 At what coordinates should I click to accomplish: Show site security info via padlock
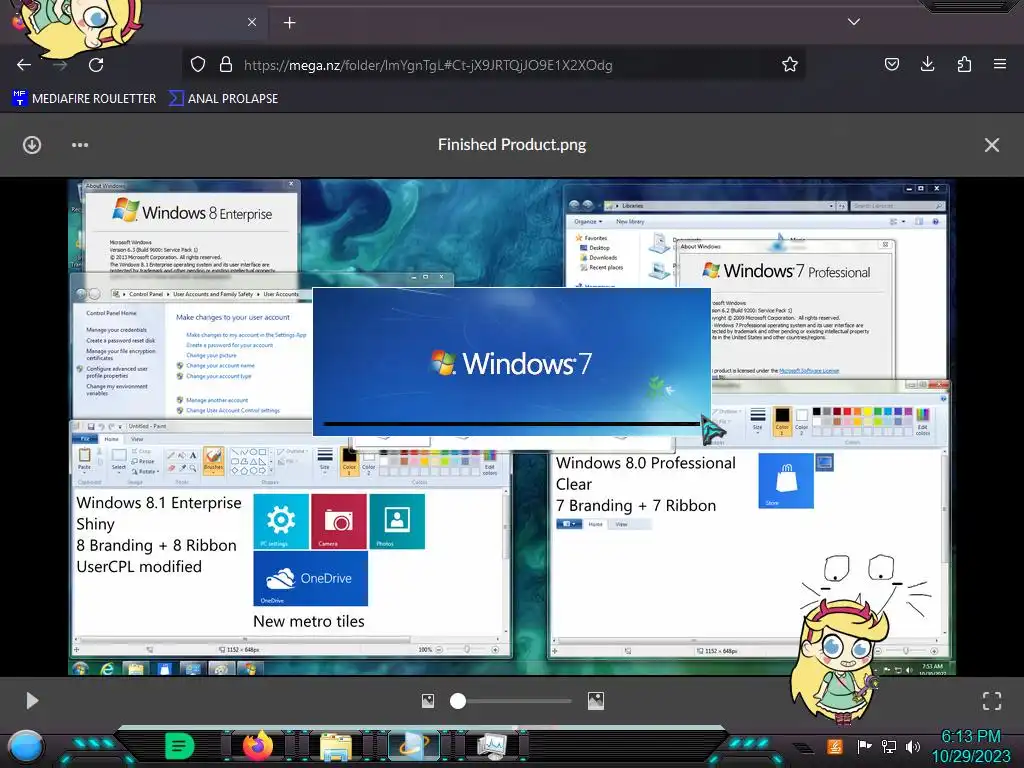click(x=226, y=64)
